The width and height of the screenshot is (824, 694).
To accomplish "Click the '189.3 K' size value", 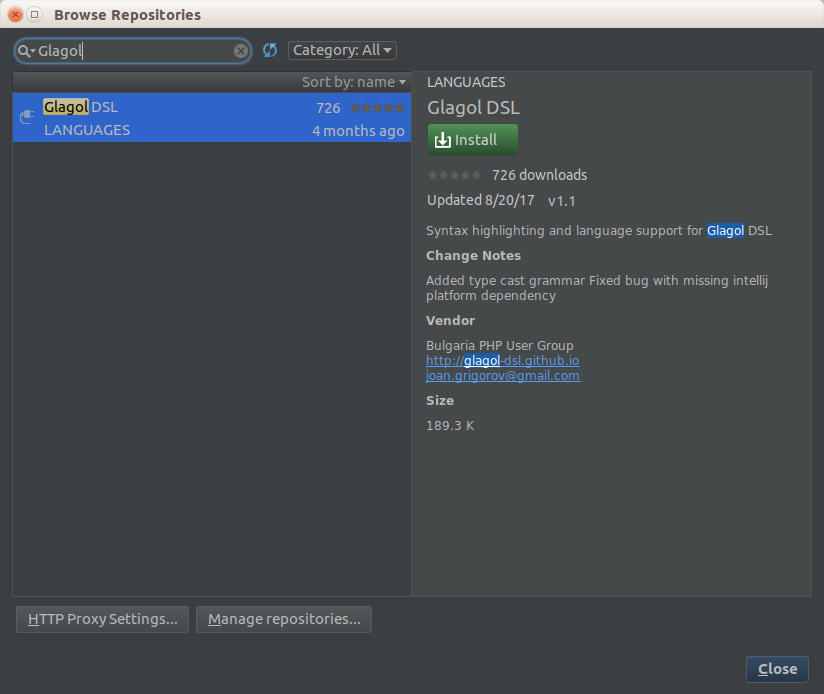I will pos(450,426).
